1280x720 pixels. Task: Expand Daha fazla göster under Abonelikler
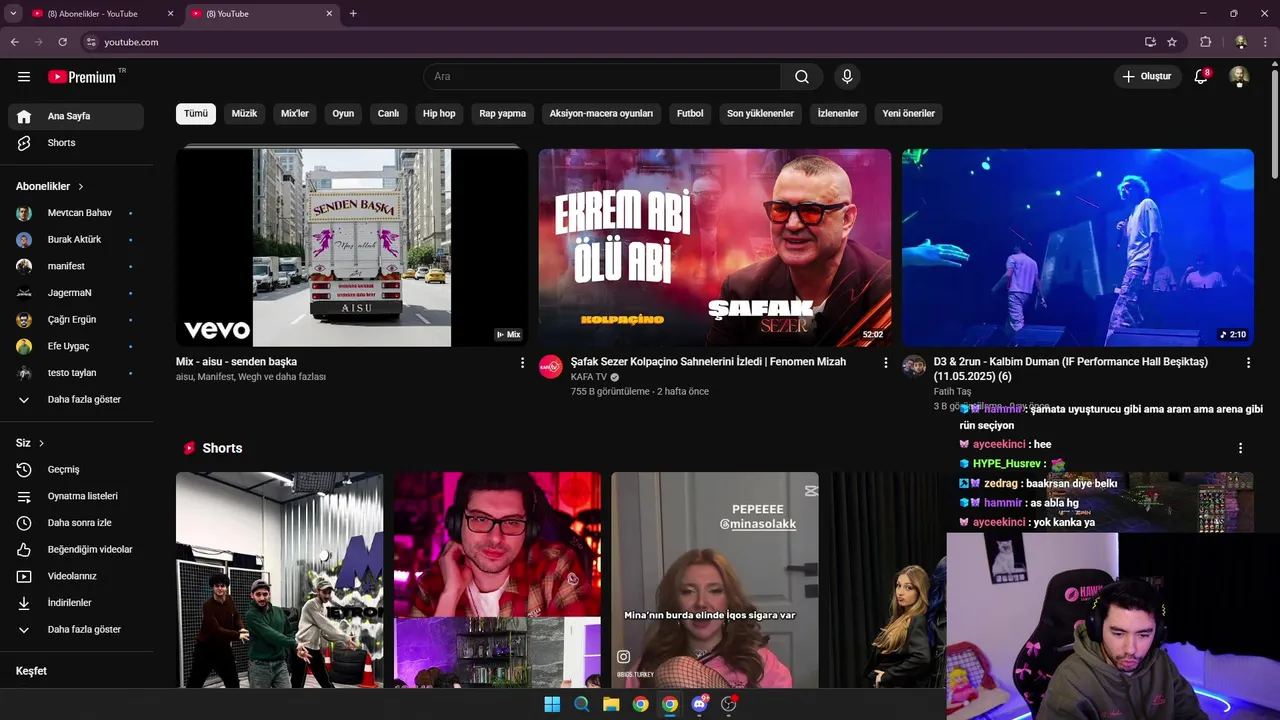(76, 399)
